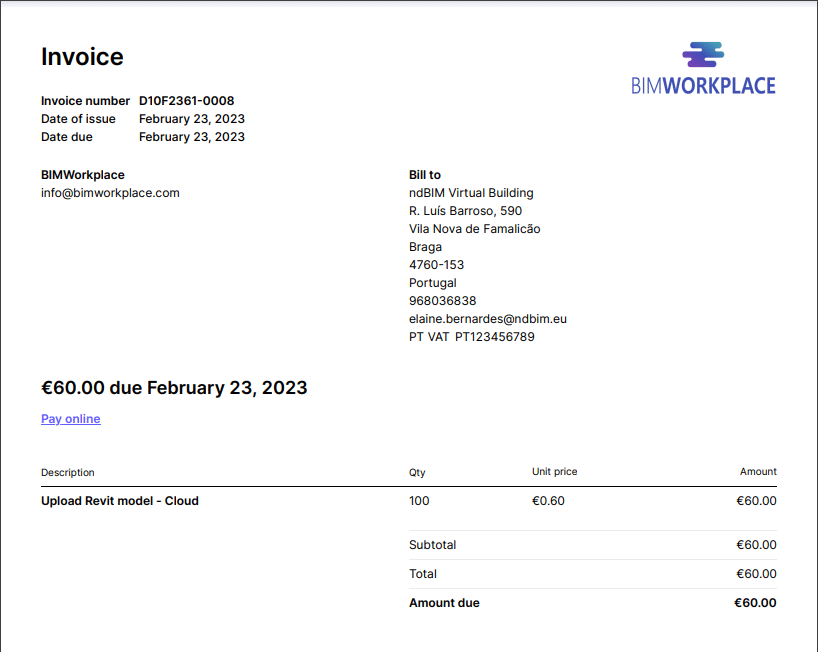The height and width of the screenshot is (652, 818).
Task: Click the Amount due label
Action: point(444,603)
